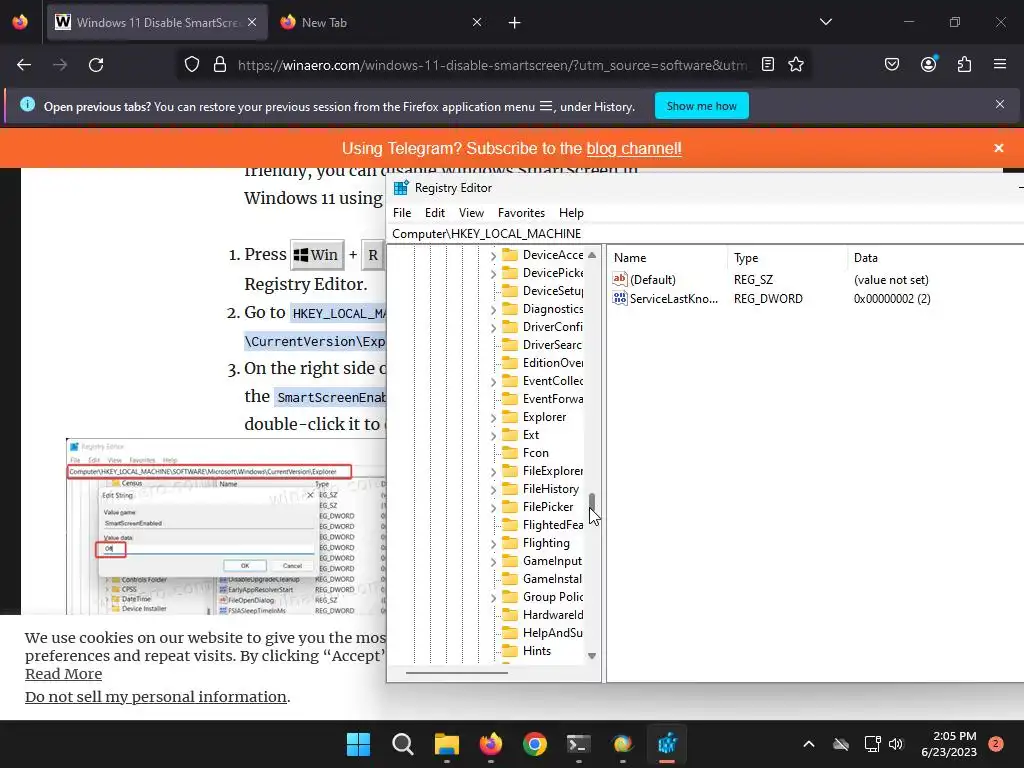Click the site padlock security icon

click(x=220, y=65)
